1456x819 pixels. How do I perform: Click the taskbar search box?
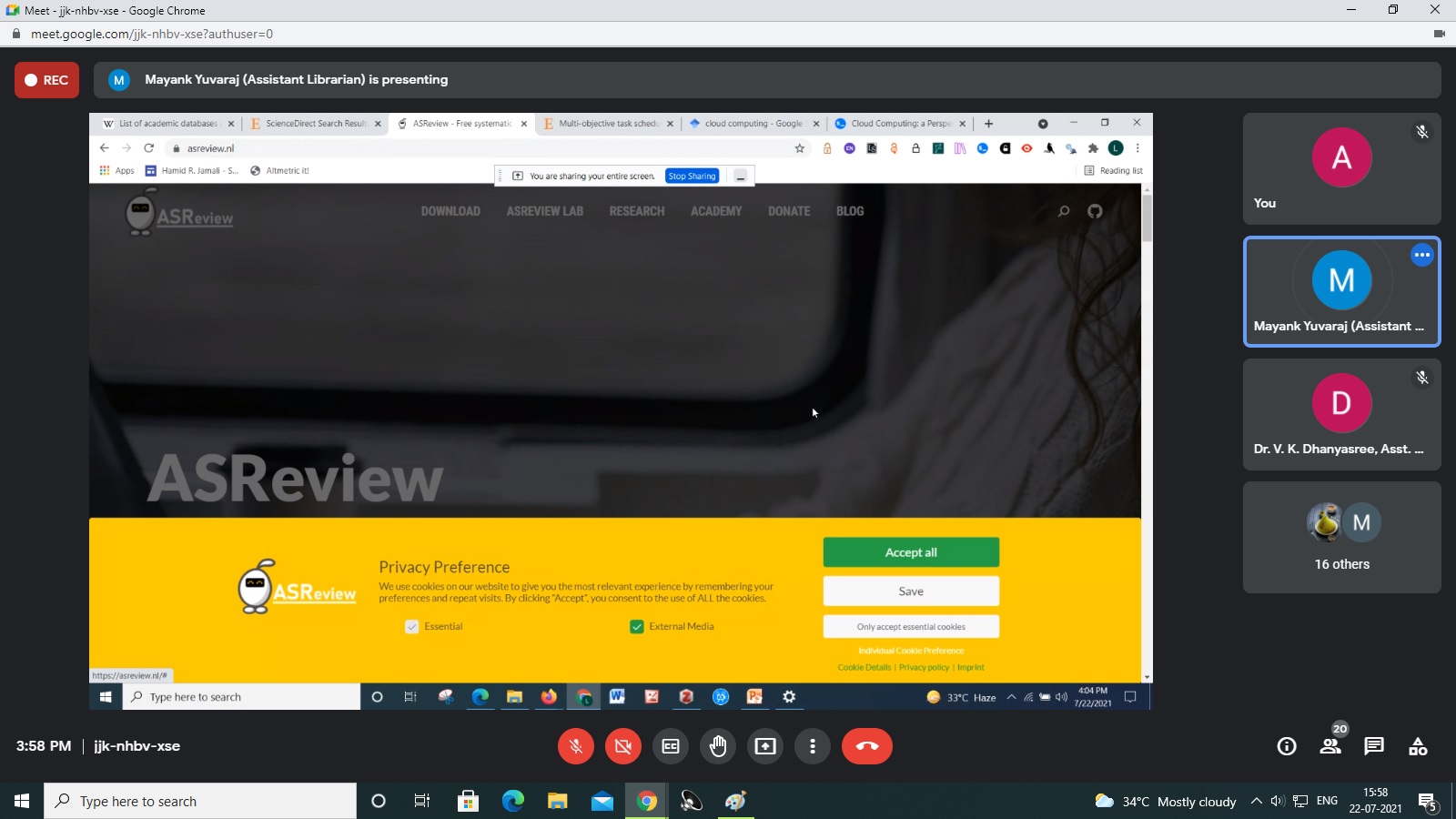pos(200,801)
